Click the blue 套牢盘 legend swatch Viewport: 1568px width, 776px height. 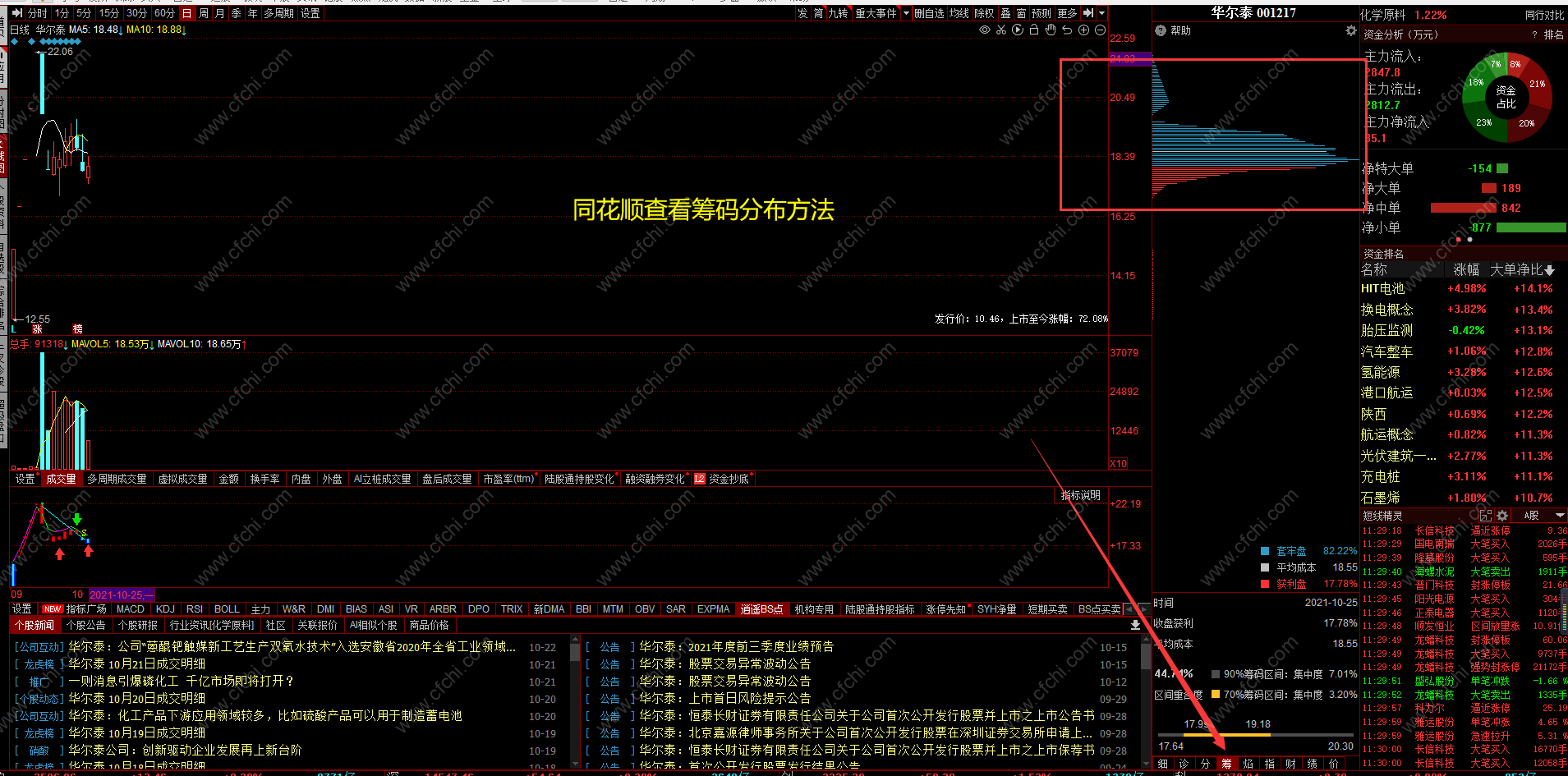(1265, 551)
